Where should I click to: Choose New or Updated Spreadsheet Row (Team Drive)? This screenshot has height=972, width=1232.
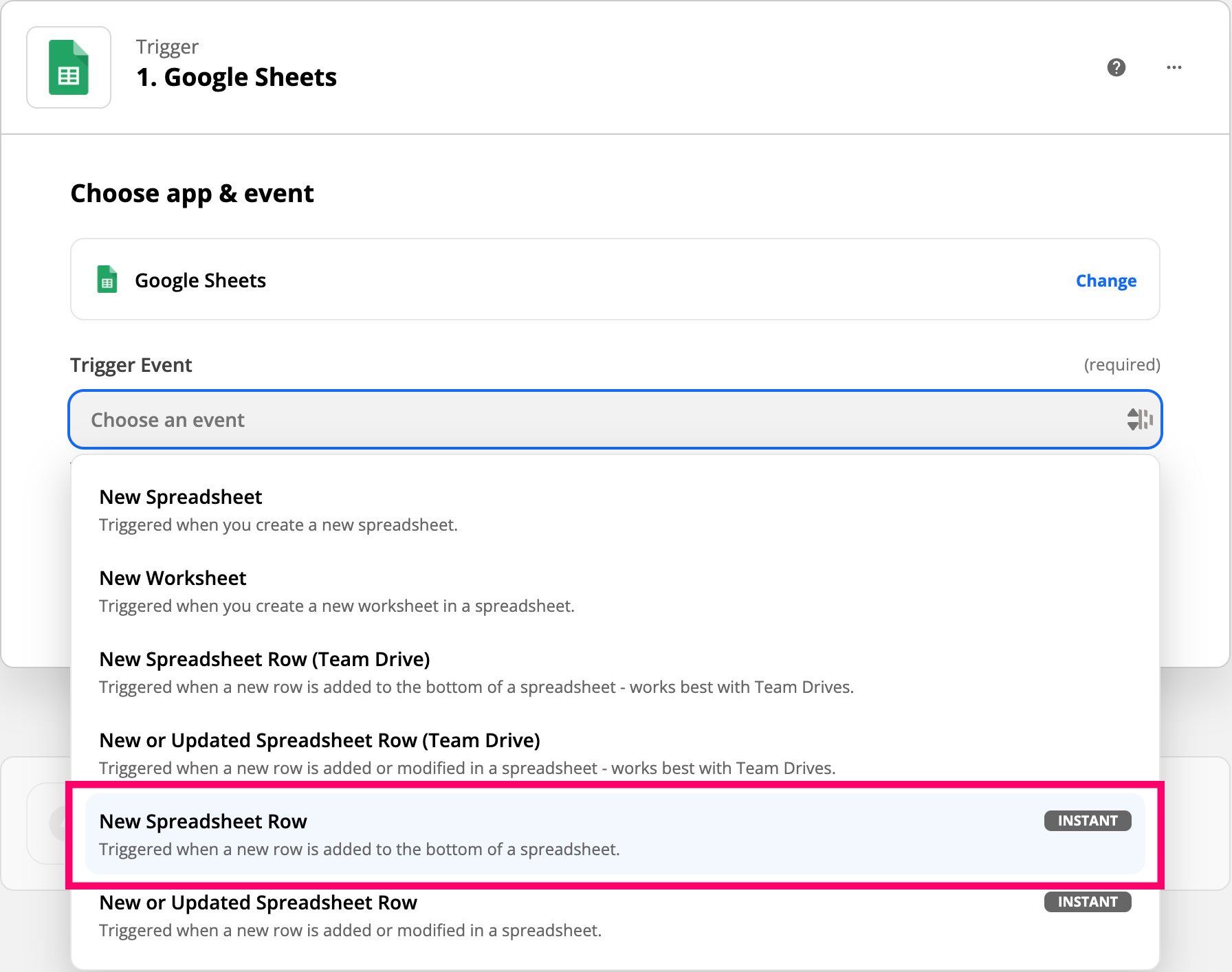(x=615, y=753)
